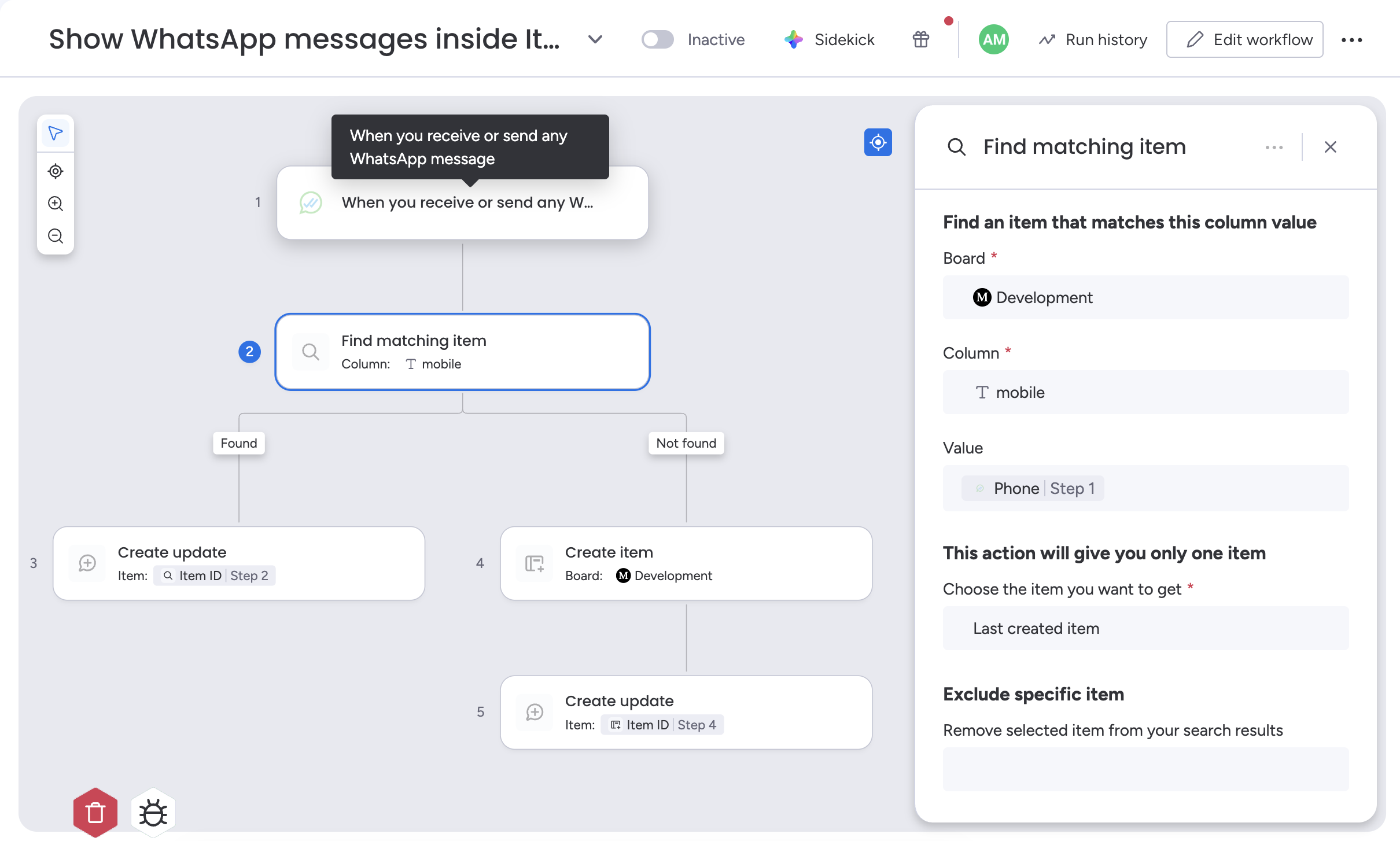The width and height of the screenshot is (1400, 841).
Task: Zoom out of the workflow canvas
Action: point(56,236)
